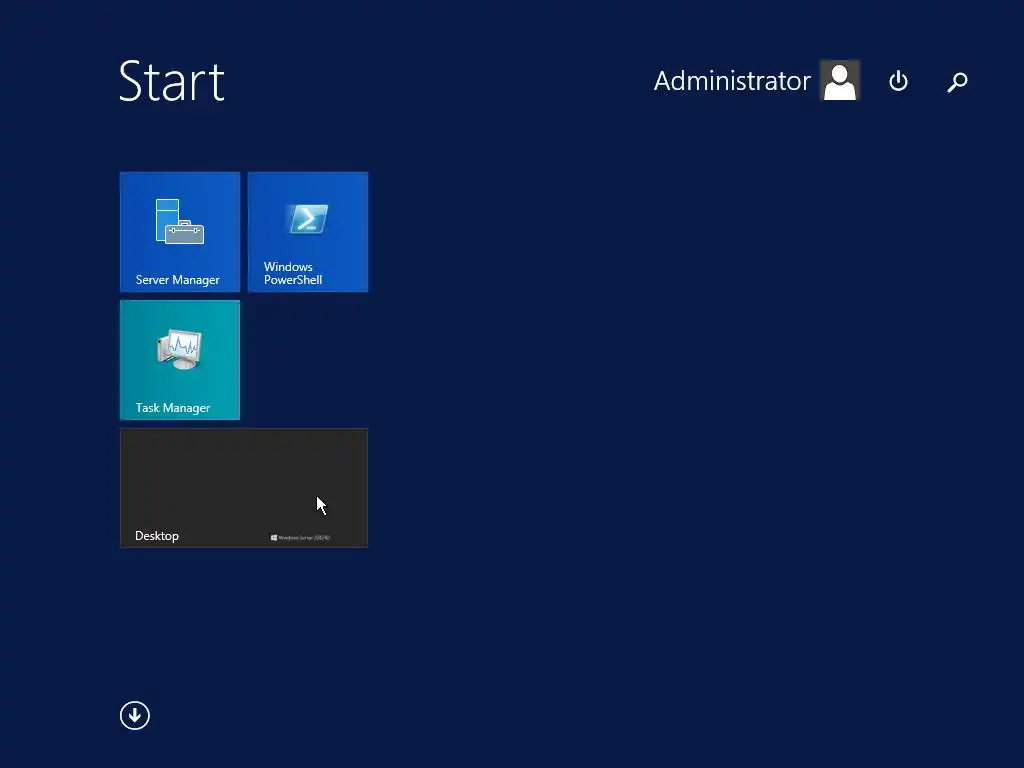Switch to the Desktop tile

[x=244, y=488]
